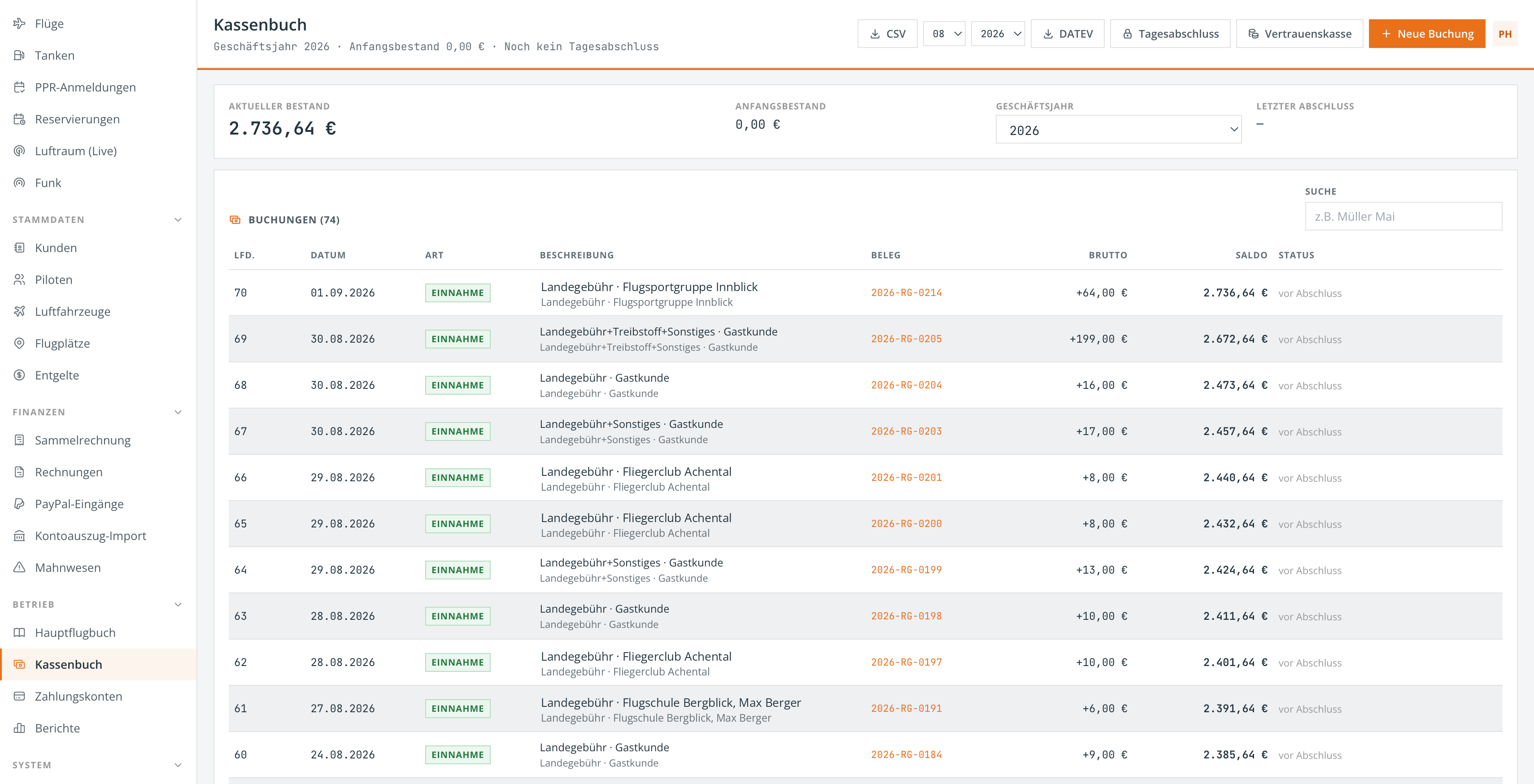
Task: Click the DATEV export button
Action: coord(1068,34)
